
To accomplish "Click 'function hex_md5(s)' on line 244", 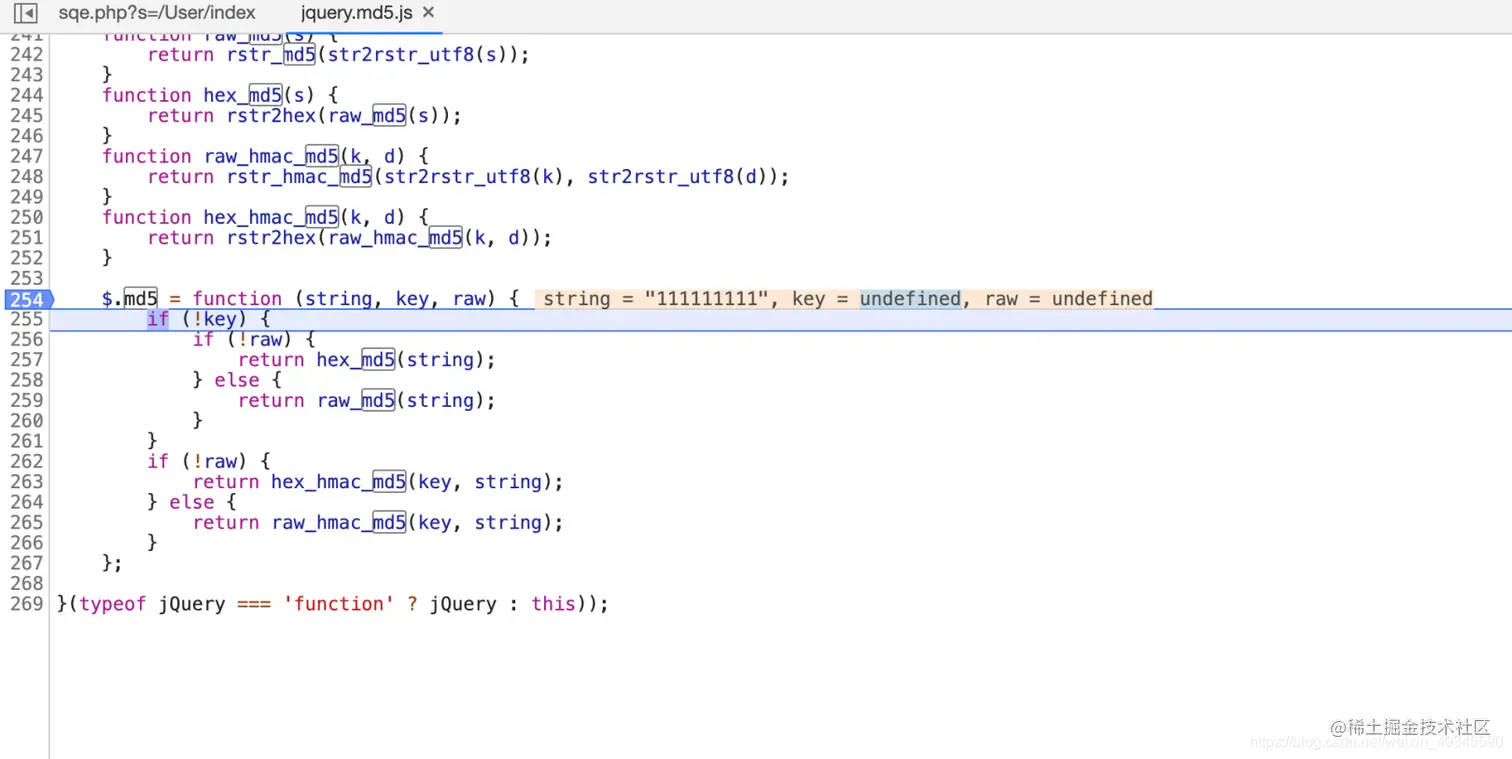I will [x=209, y=96].
